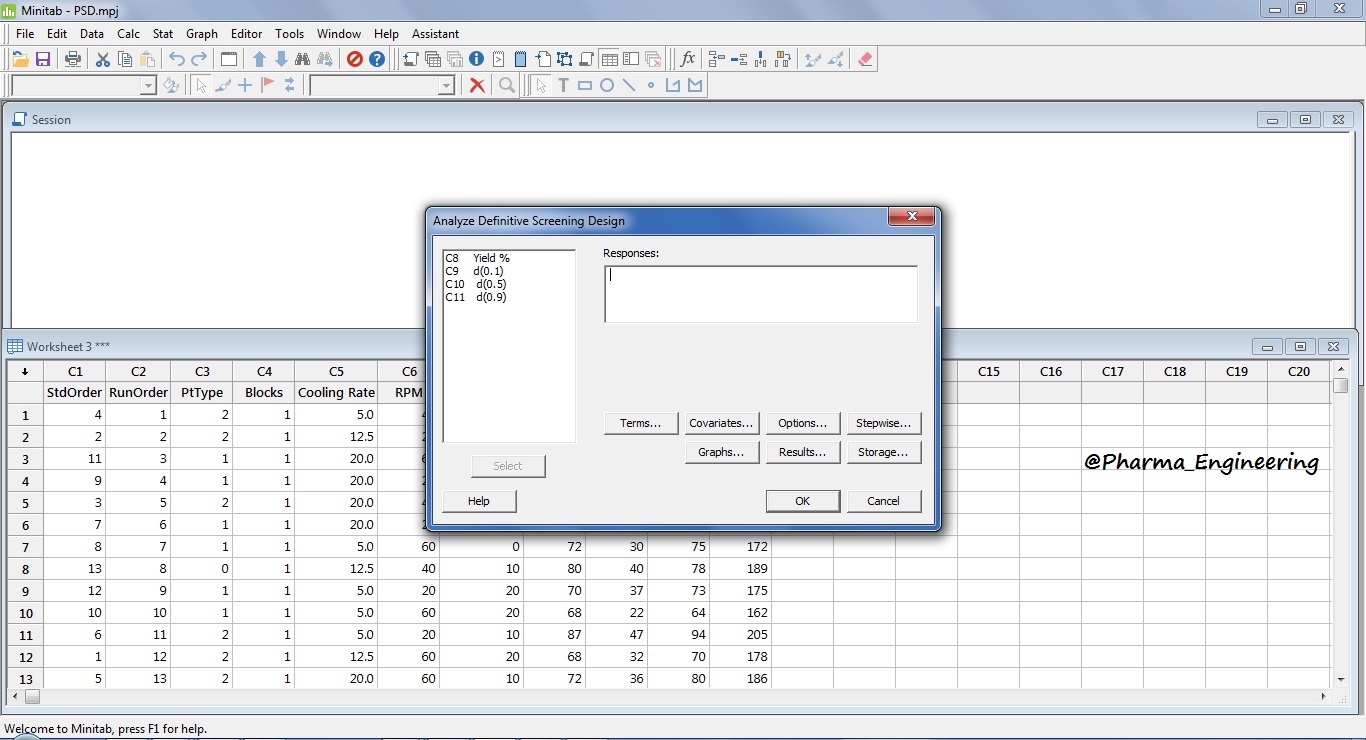Image resolution: width=1366 pixels, height=740 pixels.
Task: Print the Session window
Action: click(x=72, y=59)
